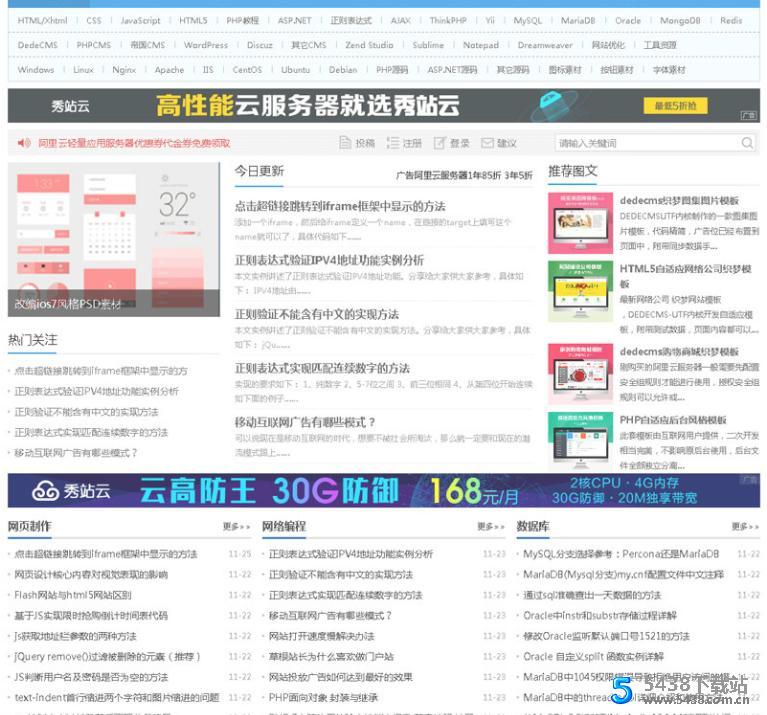Open MySQL分支选择参考 Percona还是MariaDB article

621,554
